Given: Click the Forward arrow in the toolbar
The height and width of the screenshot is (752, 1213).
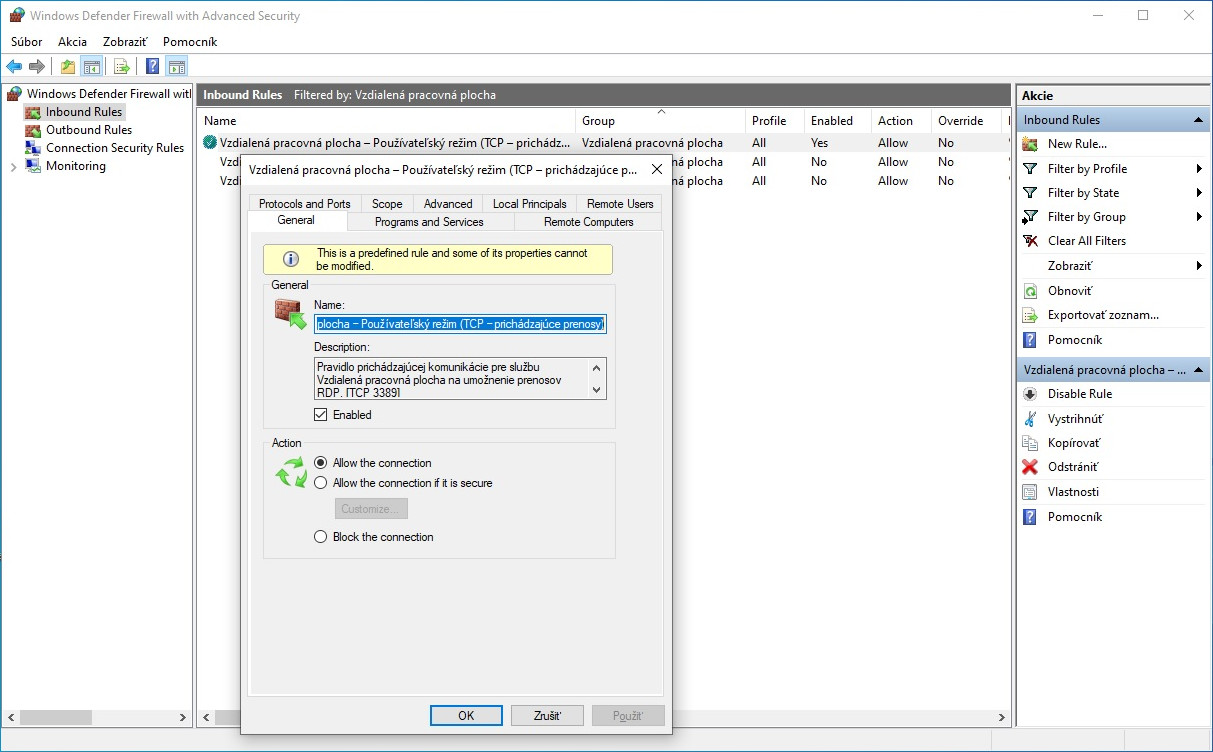Looking at the screenshot, I should (x=37, y=67).
